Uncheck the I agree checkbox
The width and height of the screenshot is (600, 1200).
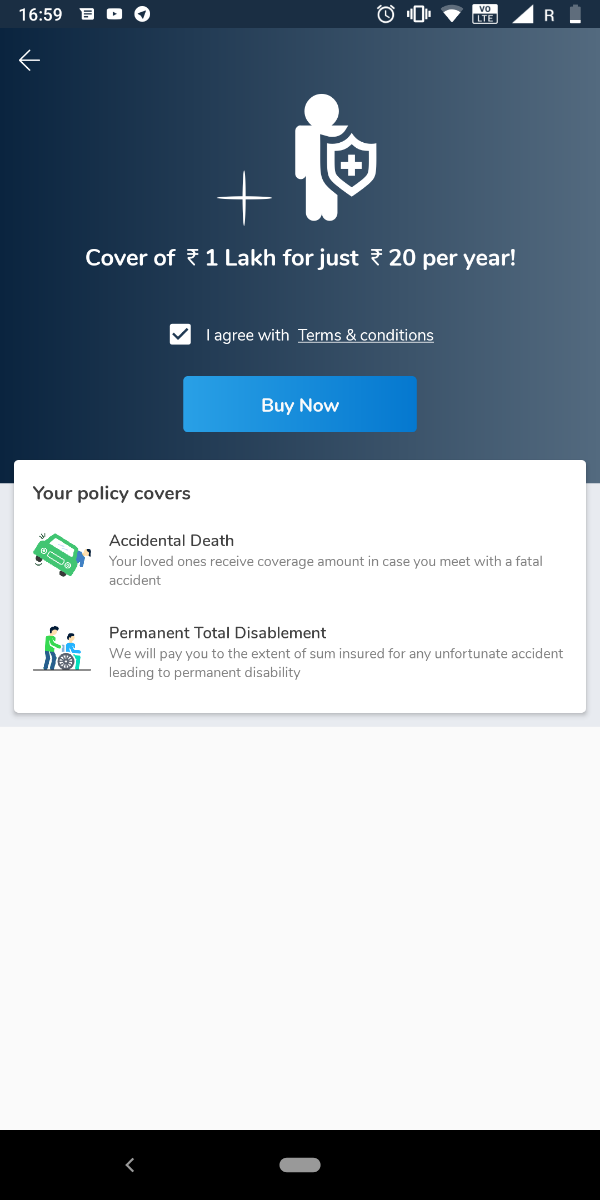click(x=180, y=335)
